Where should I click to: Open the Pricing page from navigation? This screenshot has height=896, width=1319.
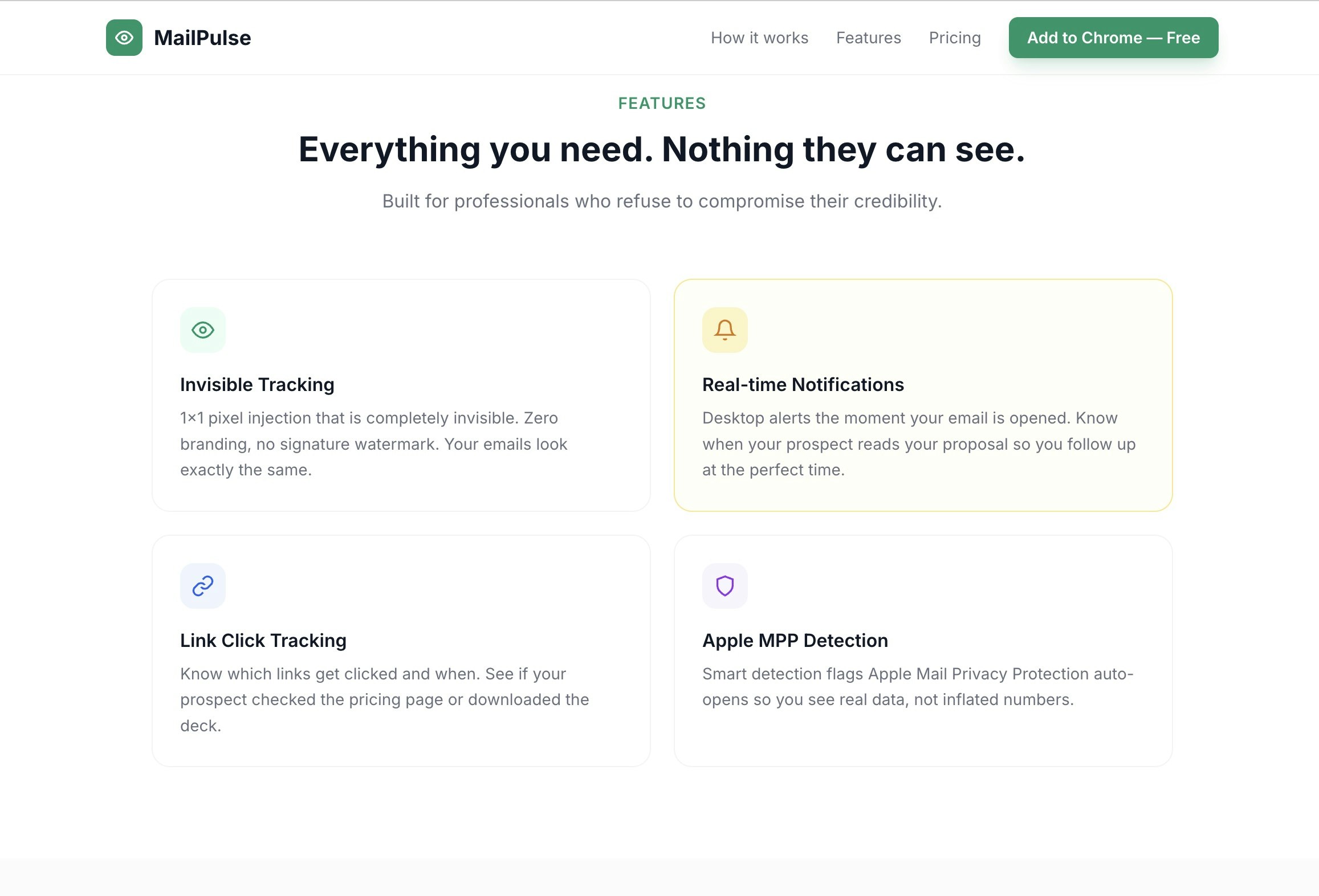click(954, 38)
